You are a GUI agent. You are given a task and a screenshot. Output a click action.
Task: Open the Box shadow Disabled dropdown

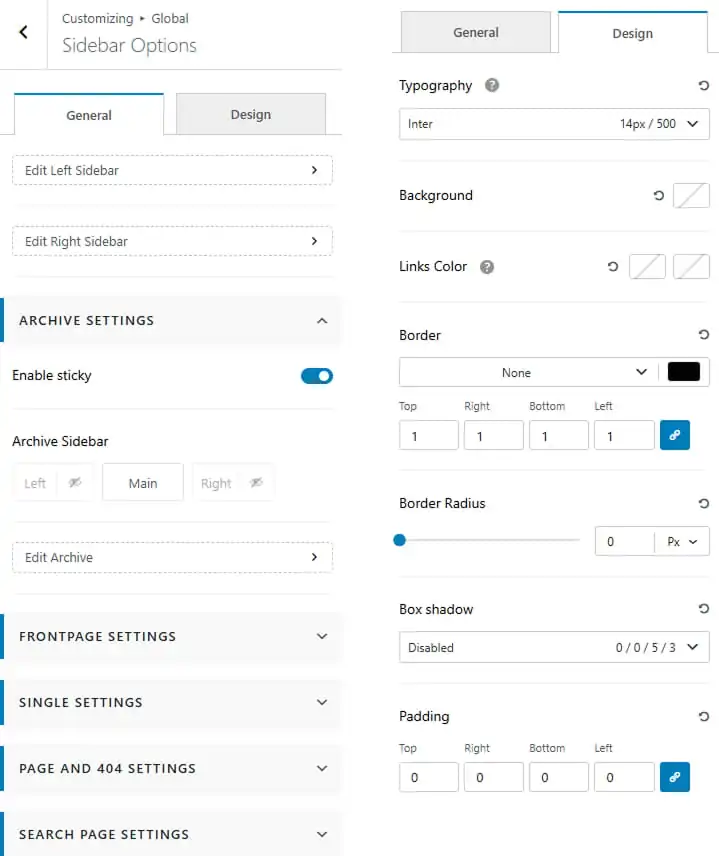tap(554, 647)
